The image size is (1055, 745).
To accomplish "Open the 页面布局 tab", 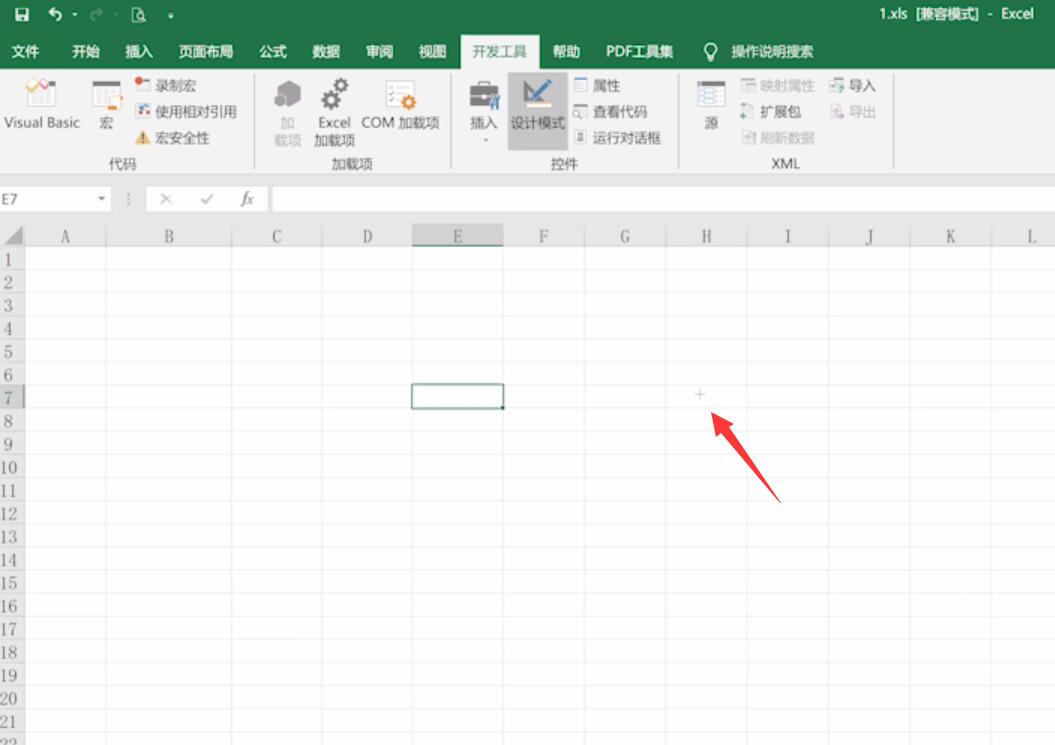I will click(206, 51).
